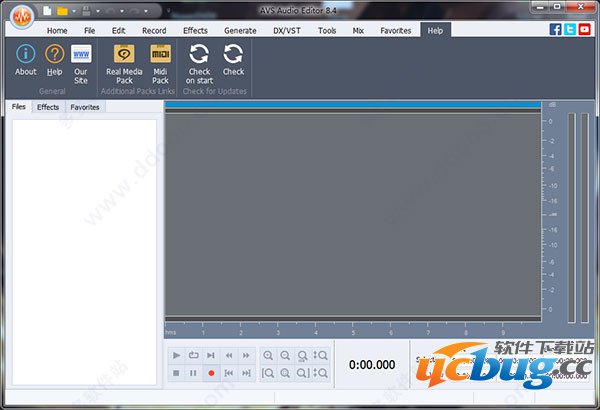Image resolution: width=600 pixels, height=410 pixels.
Task: Zoom in vertically with top-row arrows magnifier
Action: tap(320, 355)
